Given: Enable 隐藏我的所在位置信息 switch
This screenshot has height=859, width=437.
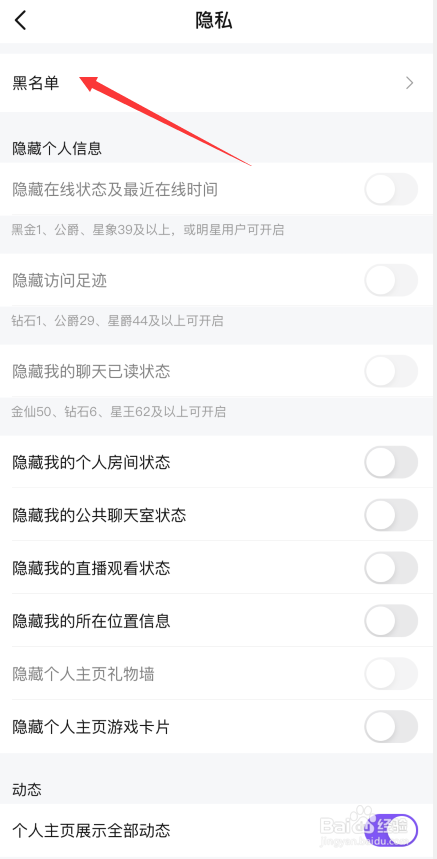Looking at the screenshot, I should pos(391,621).
